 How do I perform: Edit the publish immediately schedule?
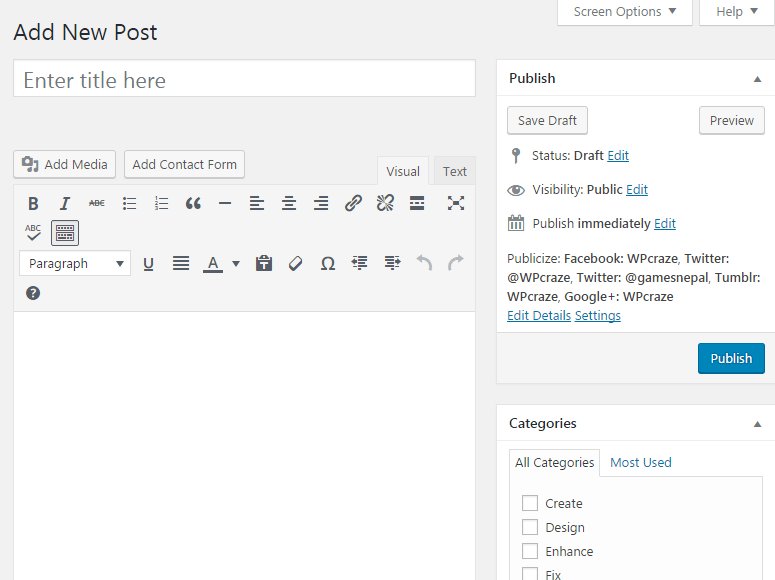click(665, 224)
